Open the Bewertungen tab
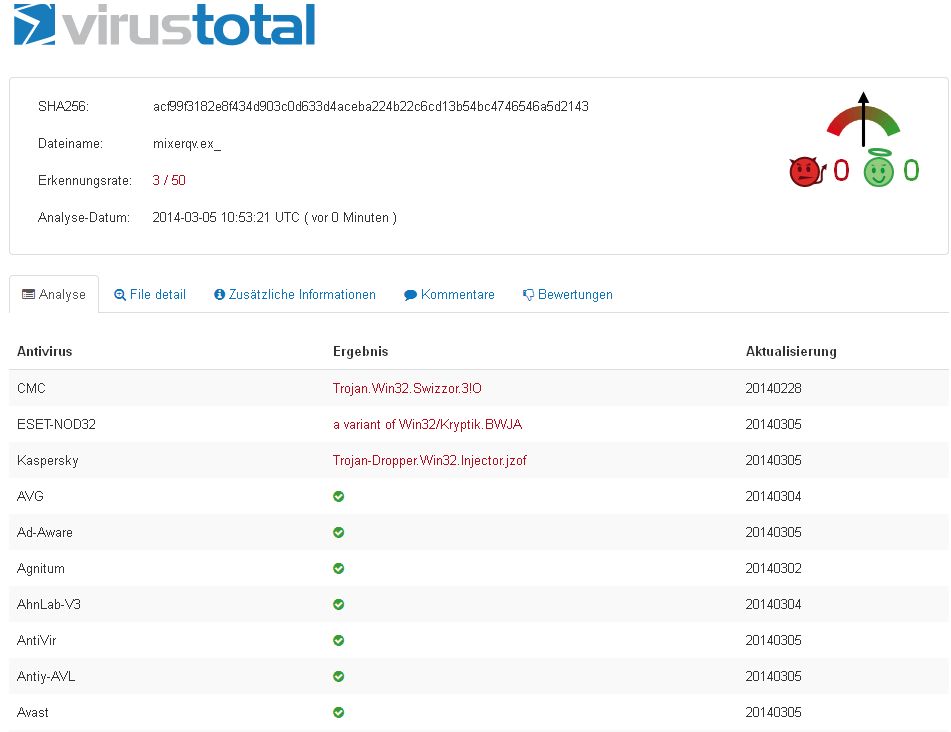 point(568,294)
